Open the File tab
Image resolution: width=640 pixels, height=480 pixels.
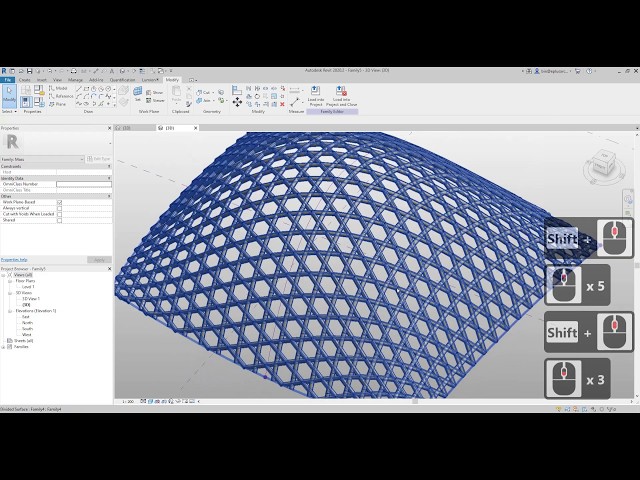point(7,80)
